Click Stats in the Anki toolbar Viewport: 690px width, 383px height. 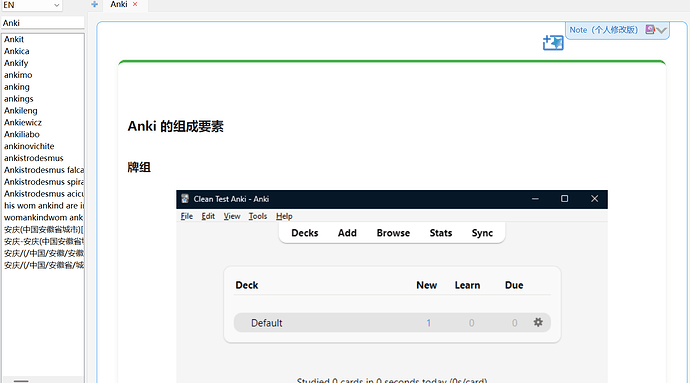441,233
